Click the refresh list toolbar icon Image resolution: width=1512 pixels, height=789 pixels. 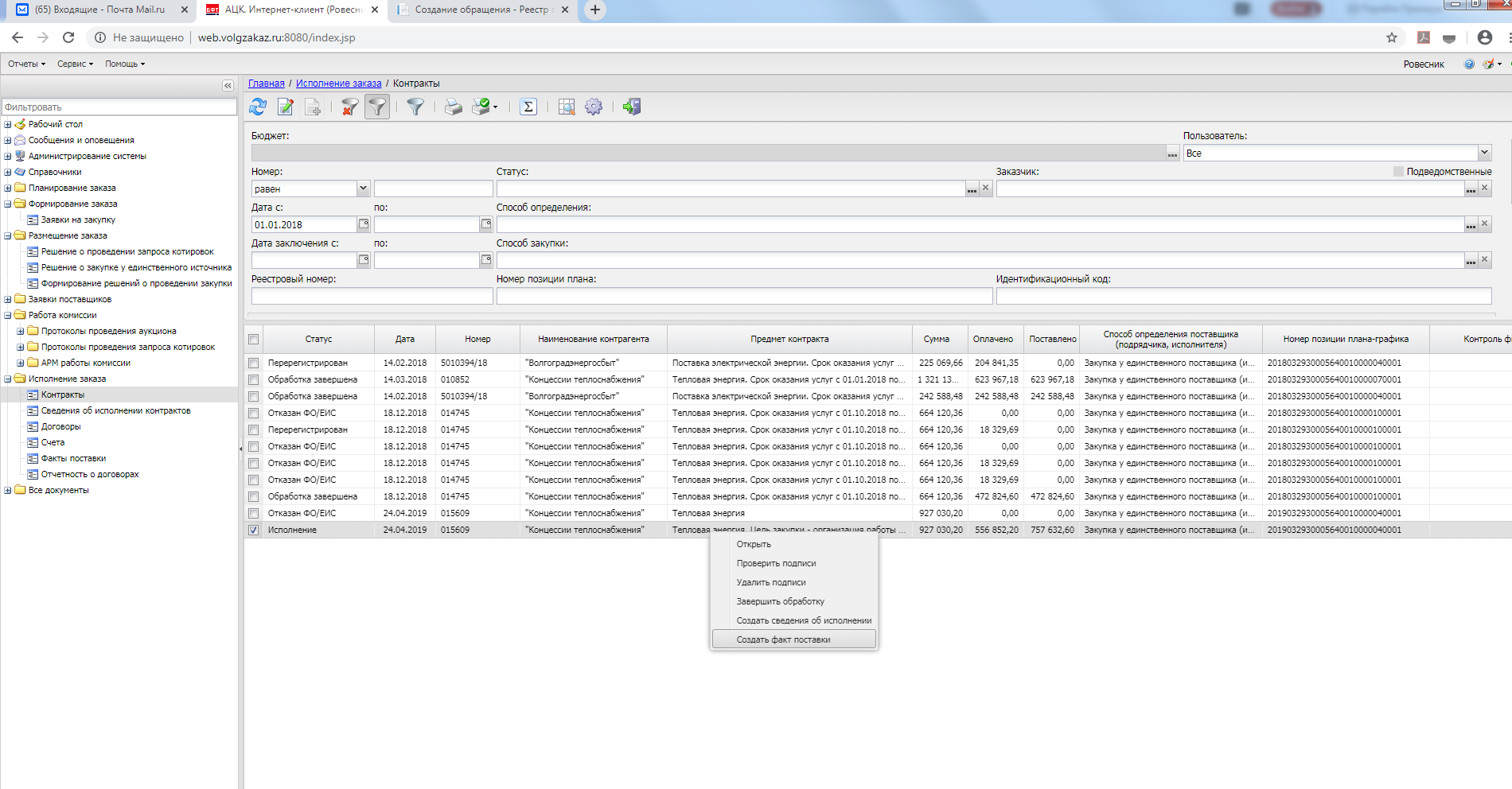coord(258,107)
